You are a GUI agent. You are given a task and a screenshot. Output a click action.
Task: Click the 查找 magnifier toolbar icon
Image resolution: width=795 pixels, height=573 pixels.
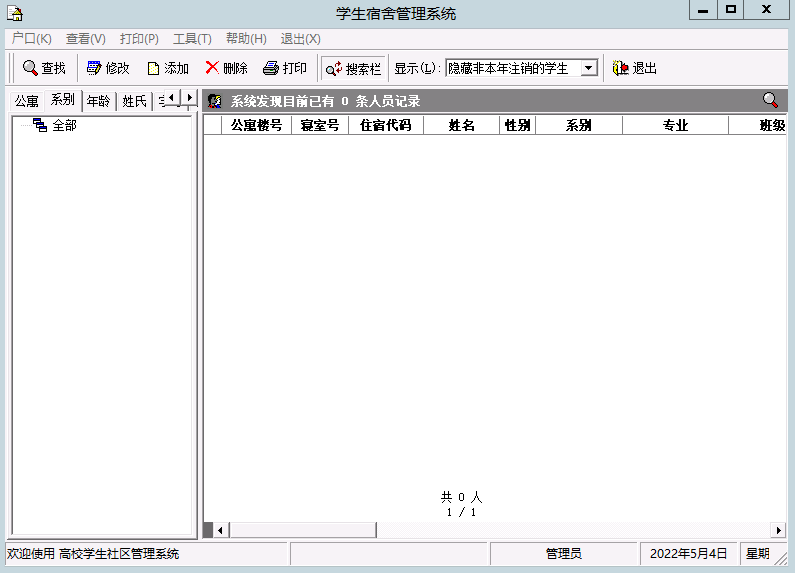pyautogui.click(x=30, y=68)
